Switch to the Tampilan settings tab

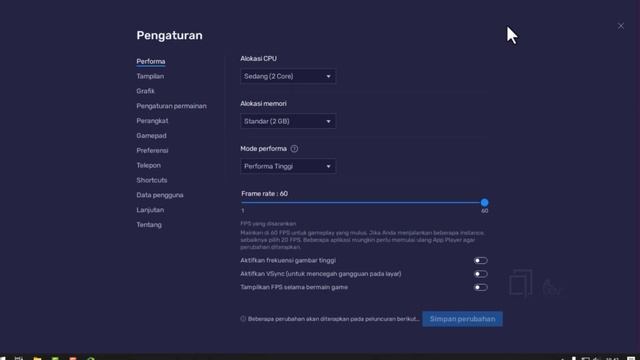[x=150, y=76]
